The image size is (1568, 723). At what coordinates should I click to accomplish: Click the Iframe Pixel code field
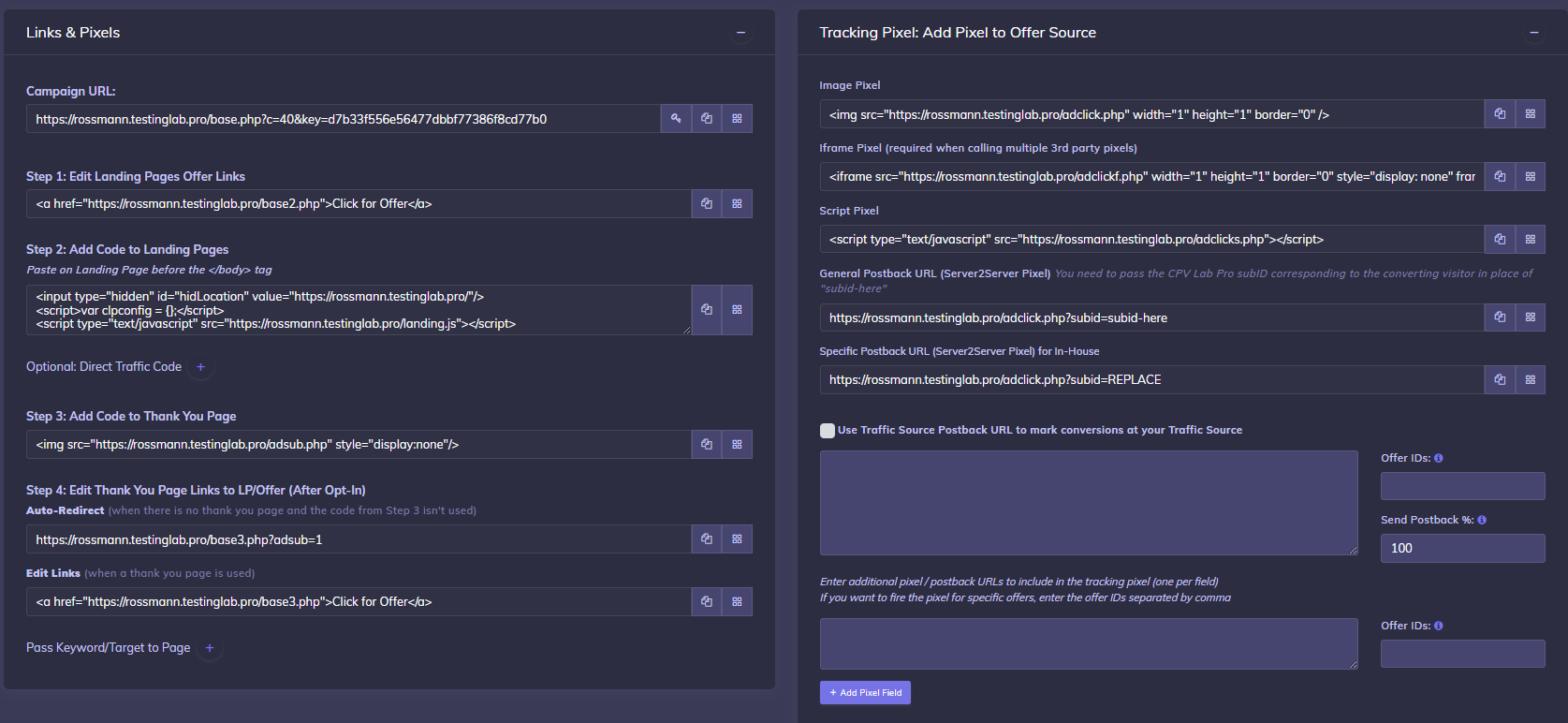[x=1152, y=176]
